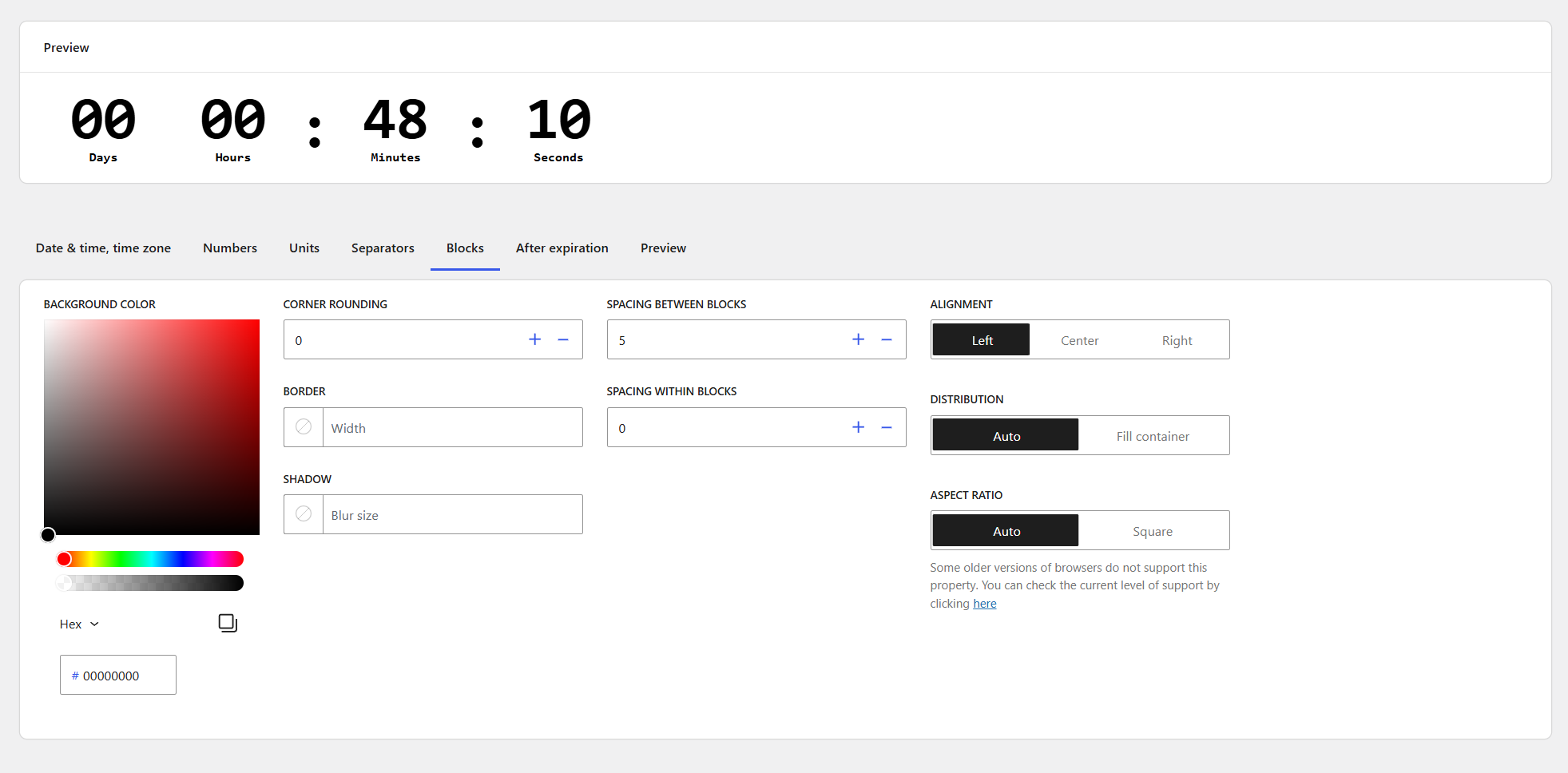Focus the shadow Blur size input

click(452, 514)
